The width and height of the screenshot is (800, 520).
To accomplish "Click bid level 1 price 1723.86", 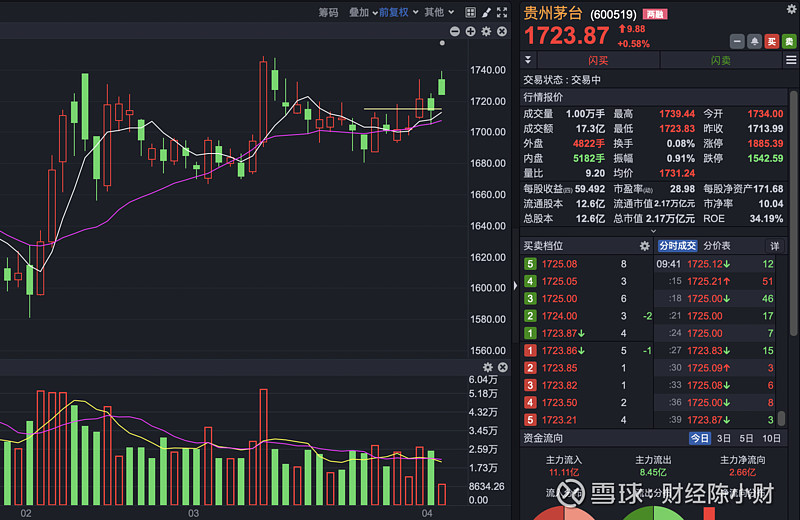I will (559, 351).
